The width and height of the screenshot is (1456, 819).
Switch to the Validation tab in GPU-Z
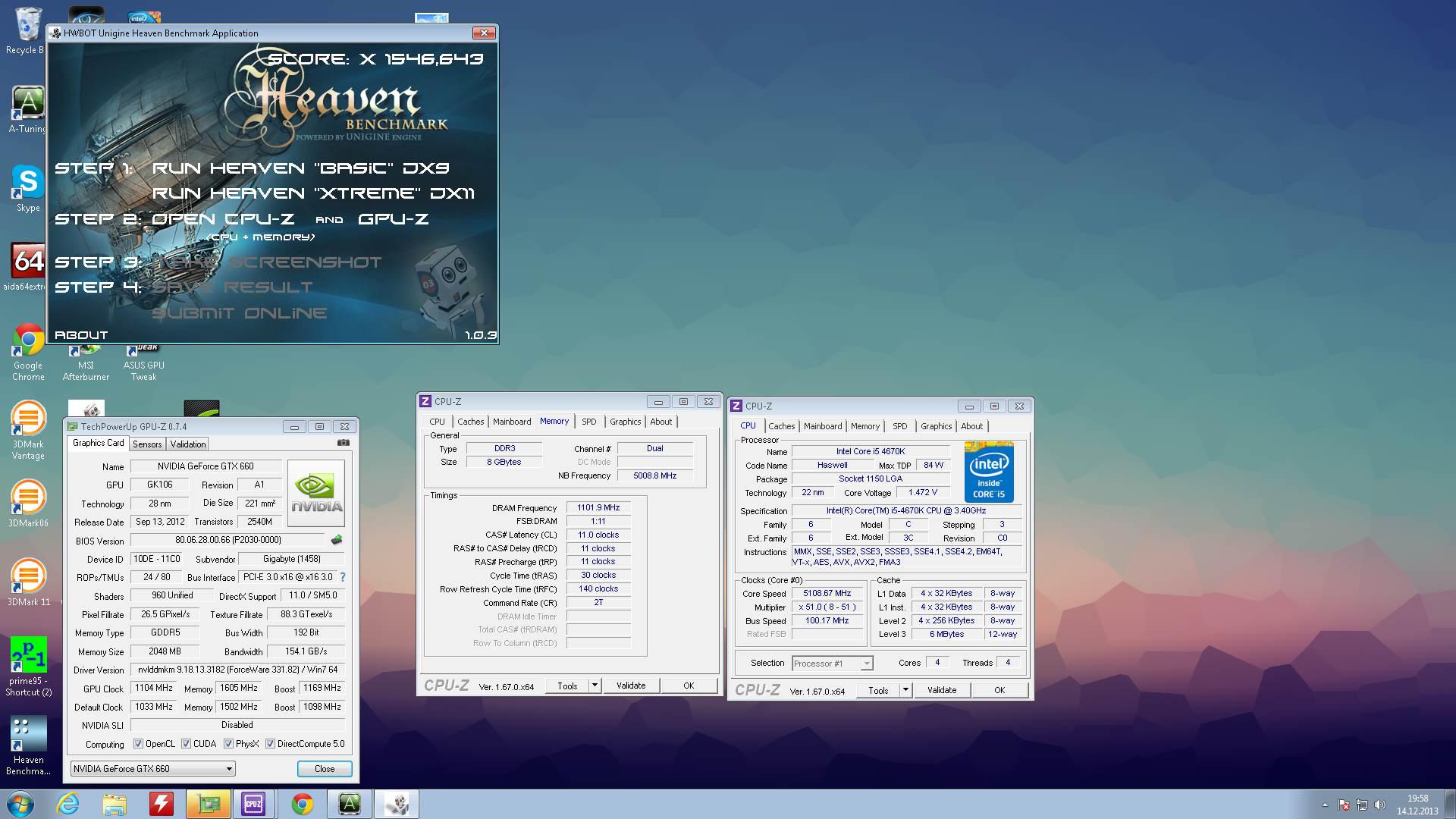pyautogui.click(x=187, y=444)
